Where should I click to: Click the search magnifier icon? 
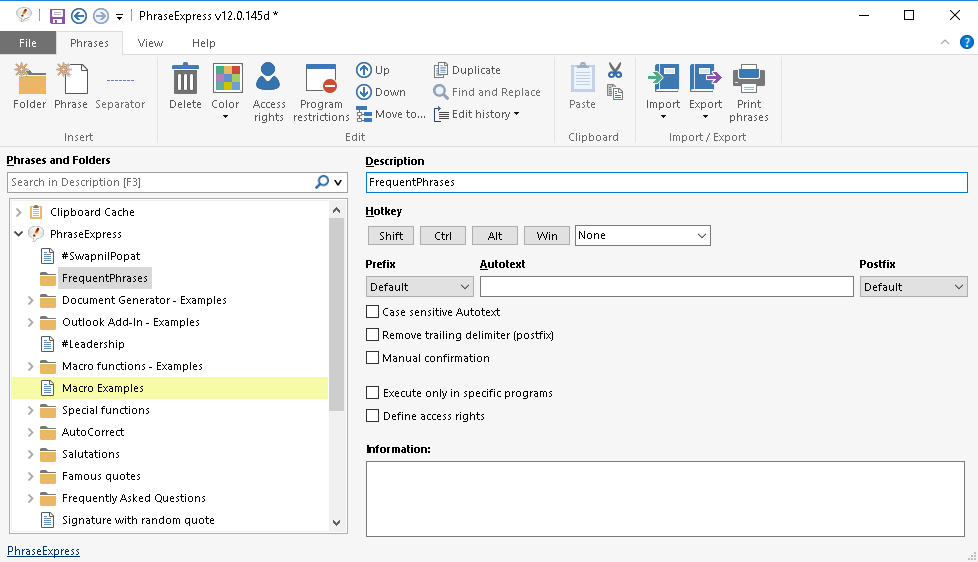[322, 182]
